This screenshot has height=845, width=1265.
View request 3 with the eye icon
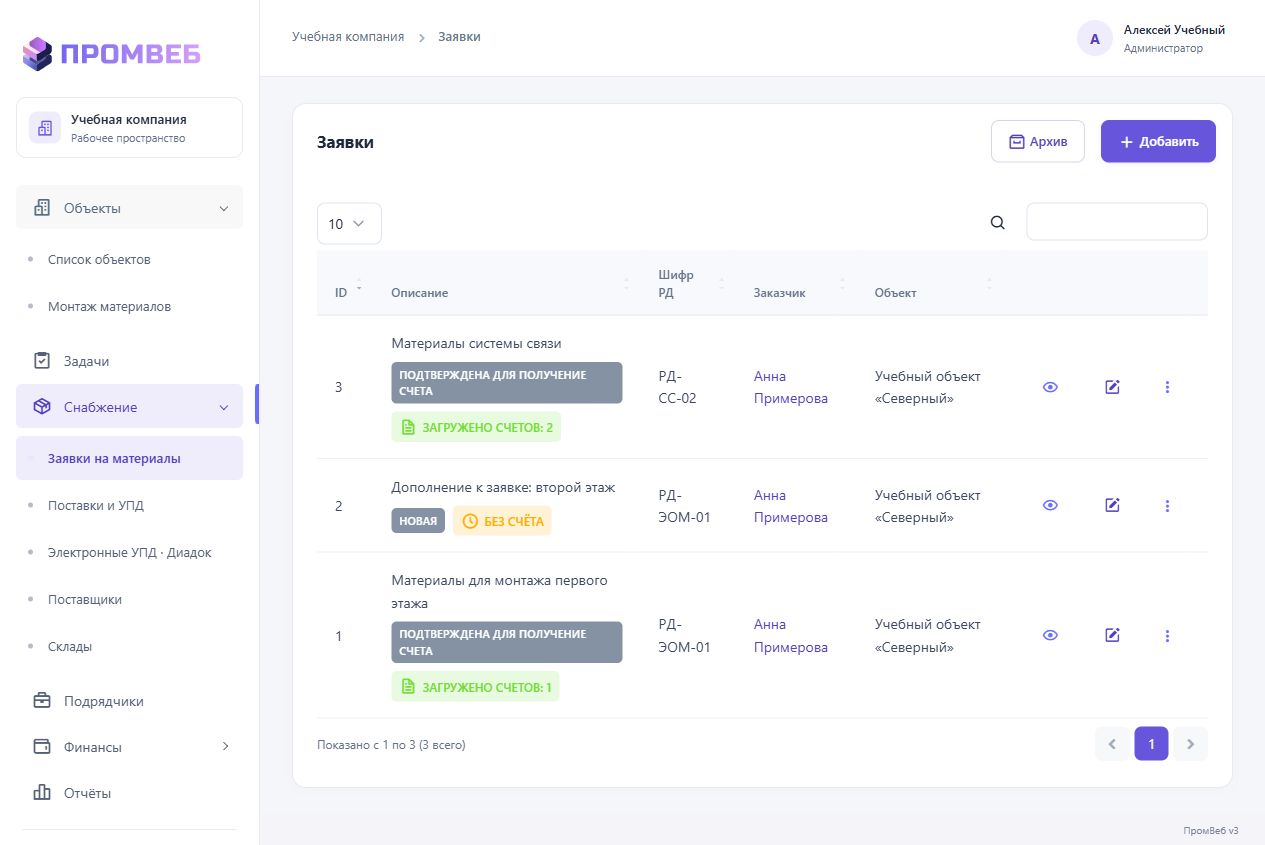click(x=1050, y=387)
